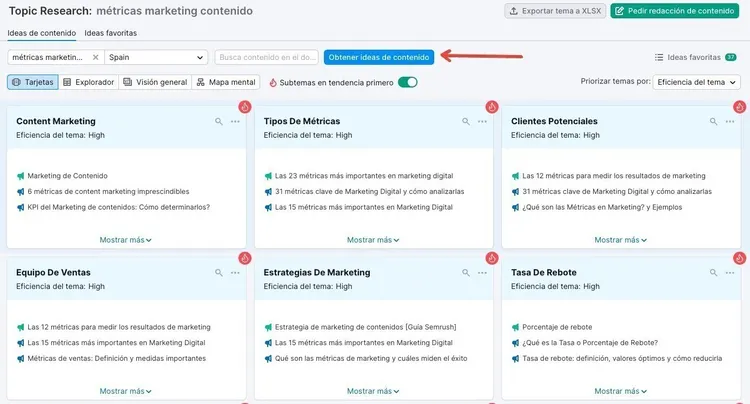Expand Mostrar más on Equipo De Ventas card

click(125, 391)
